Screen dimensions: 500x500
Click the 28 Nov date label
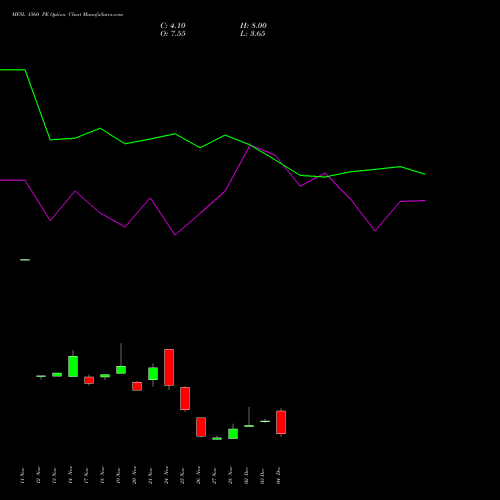click(230, 475)
